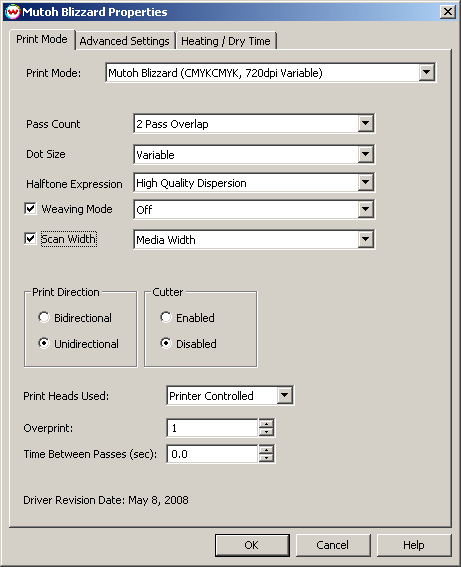
Task: Switch to the Print Mode tab
Action: (x=42, y=39)
